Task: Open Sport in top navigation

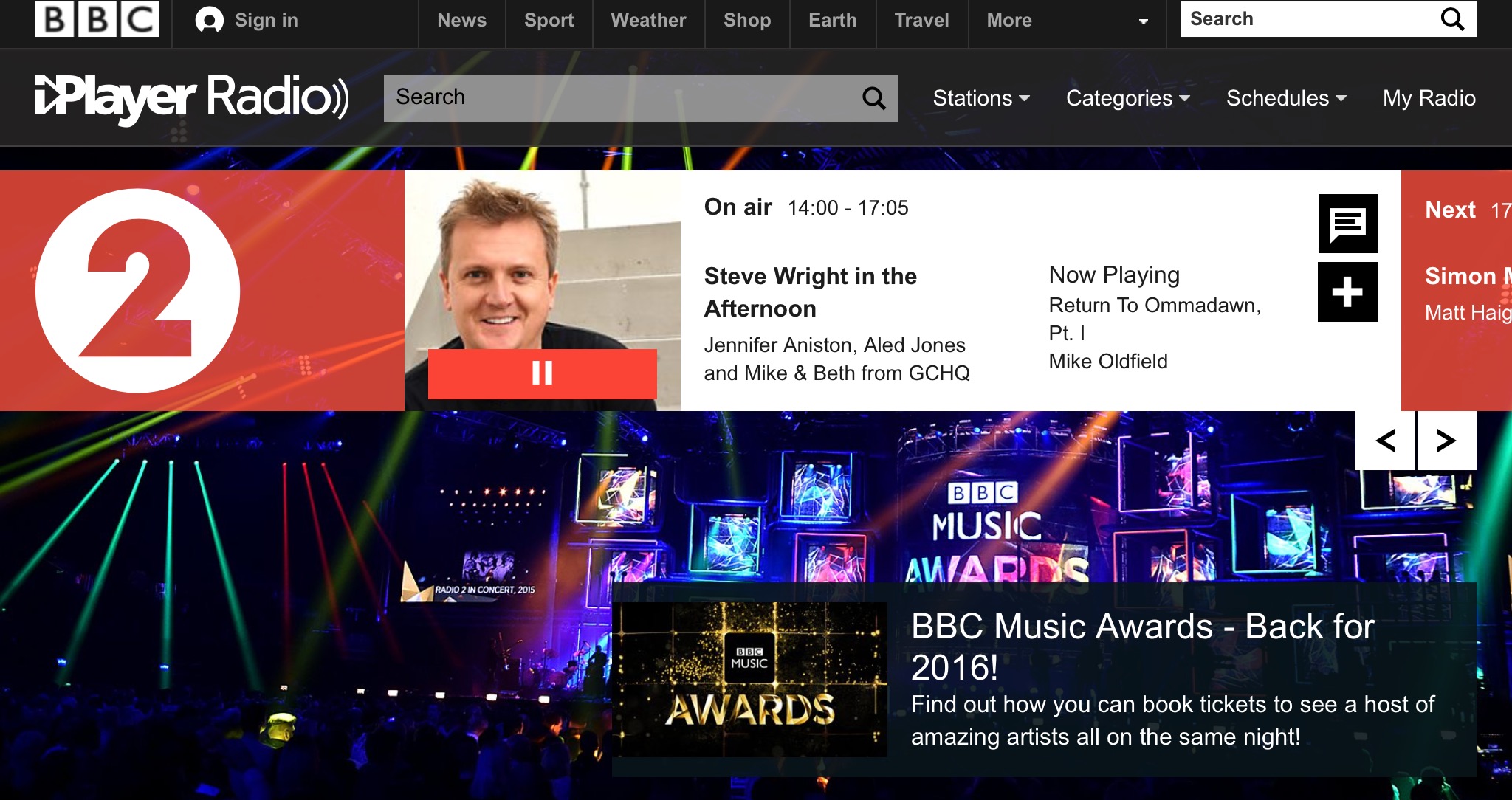Action: click(549, 20)
